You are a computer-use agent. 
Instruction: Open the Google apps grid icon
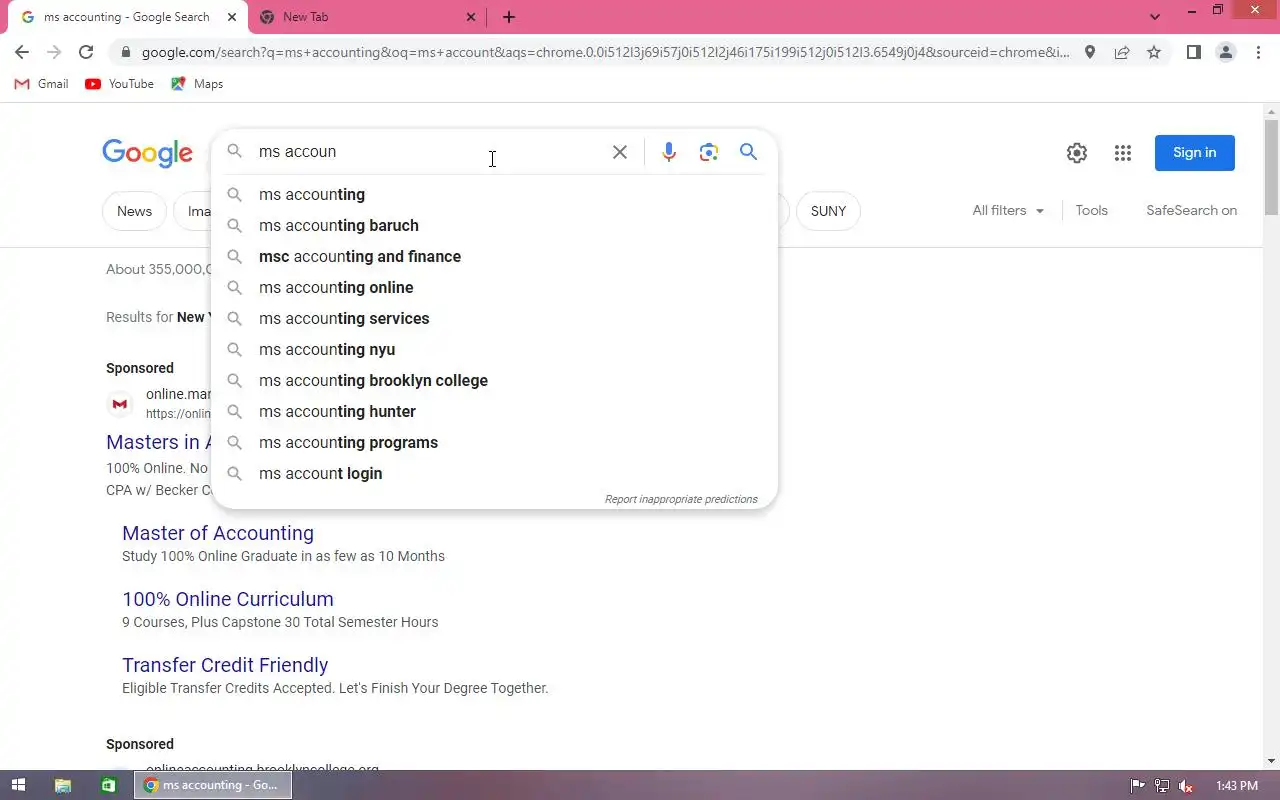click(x=1123, y=153)
